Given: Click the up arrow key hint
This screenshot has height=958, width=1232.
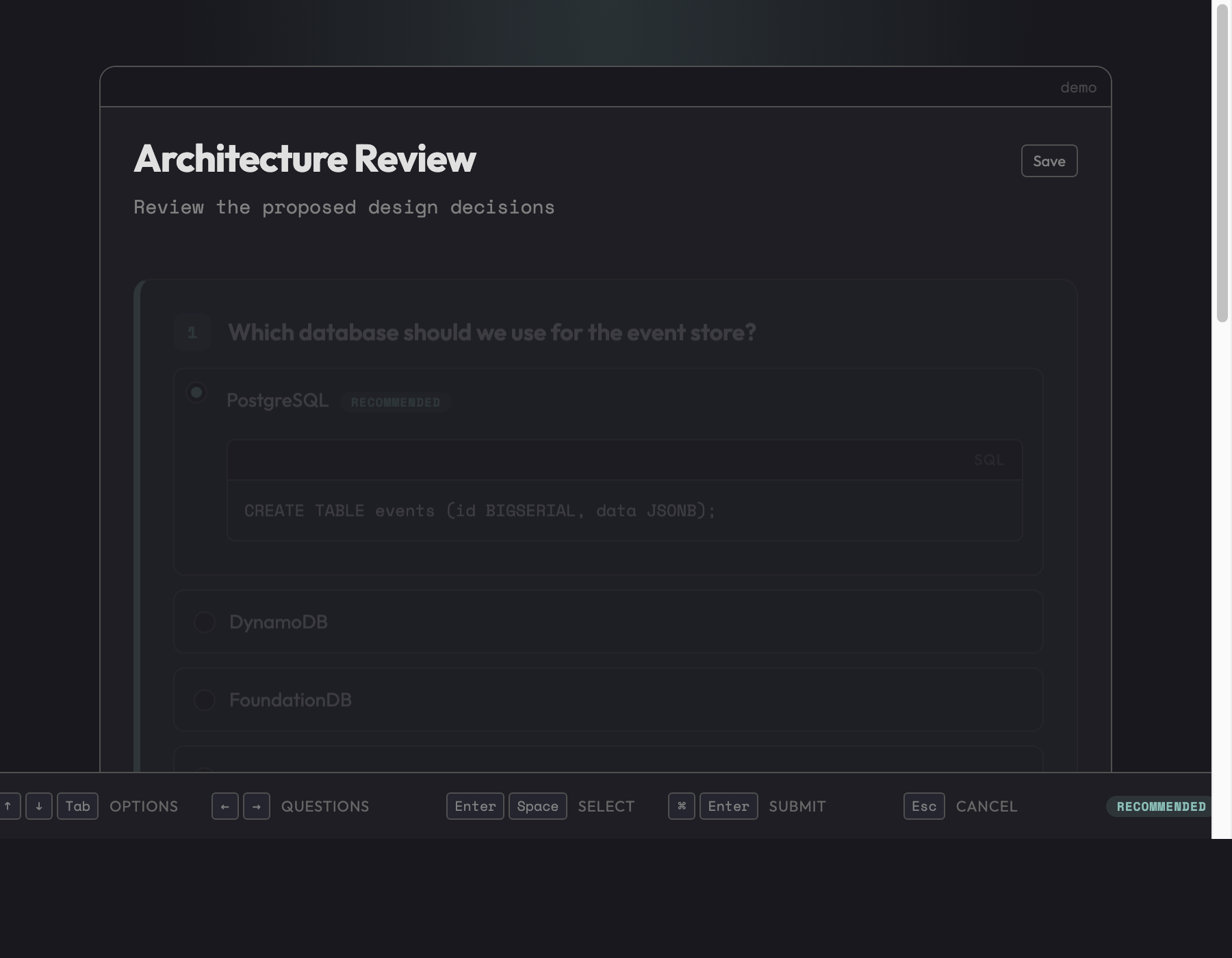Looking at the screenshot, I should [8, 806].
